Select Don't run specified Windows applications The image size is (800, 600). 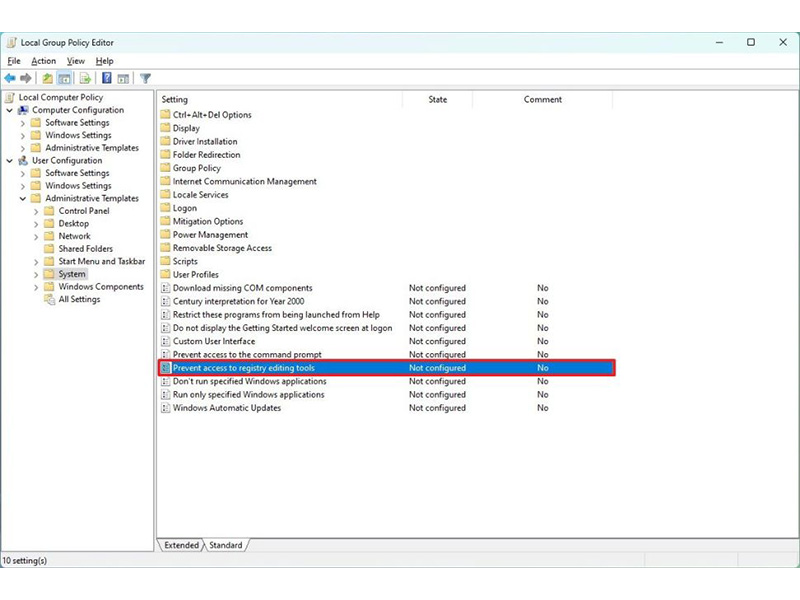249,381
